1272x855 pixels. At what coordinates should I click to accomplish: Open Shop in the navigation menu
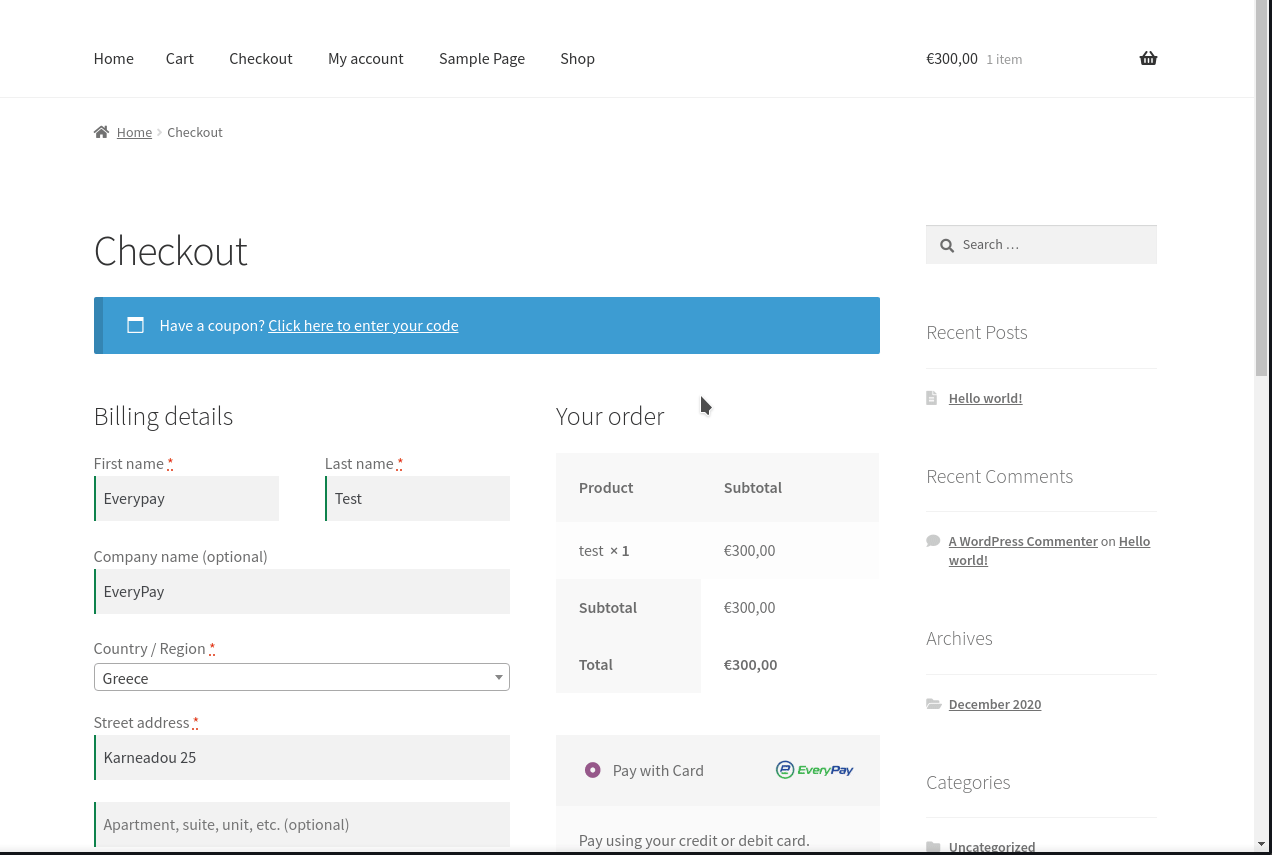[x=578, y=58]
